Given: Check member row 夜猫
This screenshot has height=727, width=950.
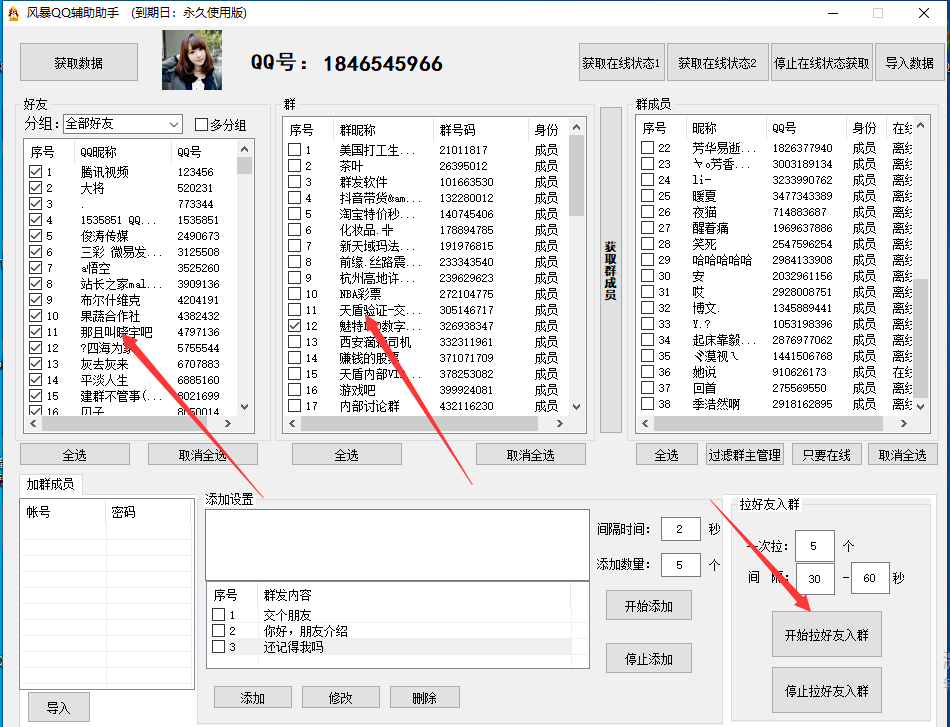Looking at the screenshot, I should (x=647, y=212).
